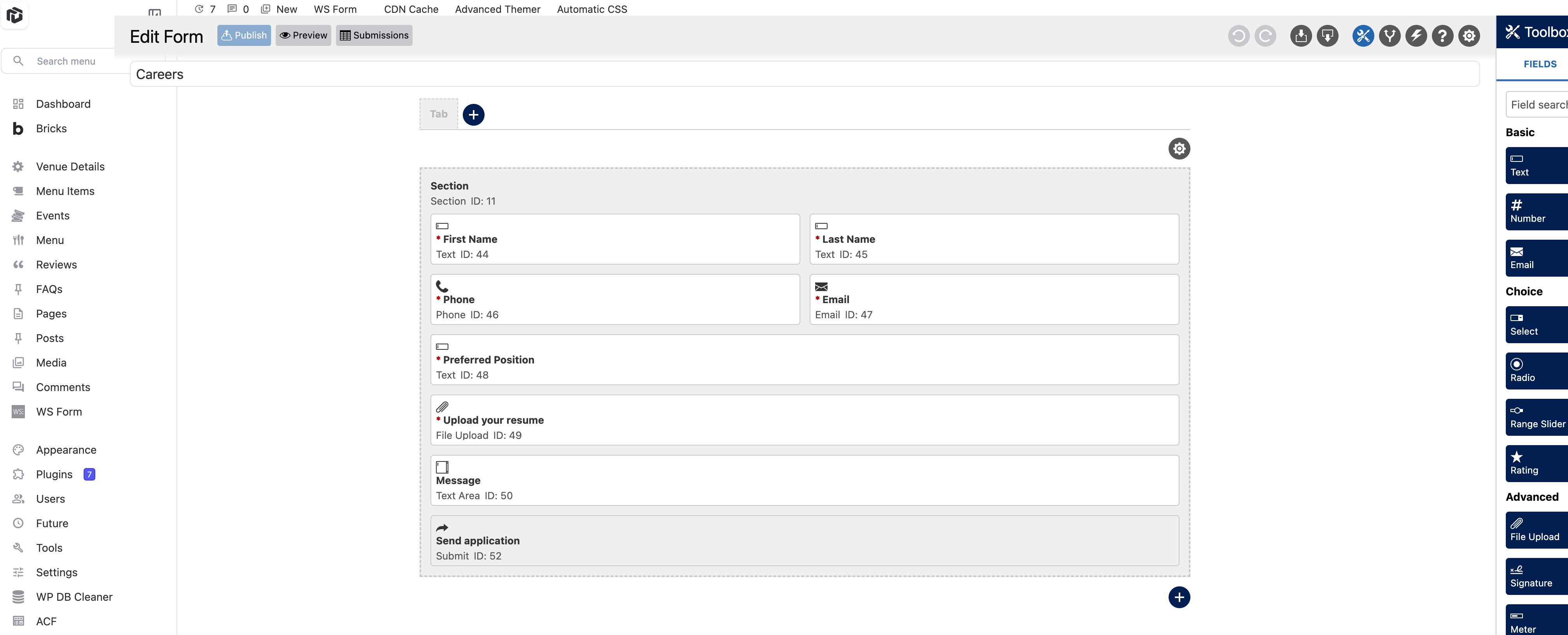Add new section with bottom plus button
The width and height of the screenshot is (1568, 635).
point(1179,597)
